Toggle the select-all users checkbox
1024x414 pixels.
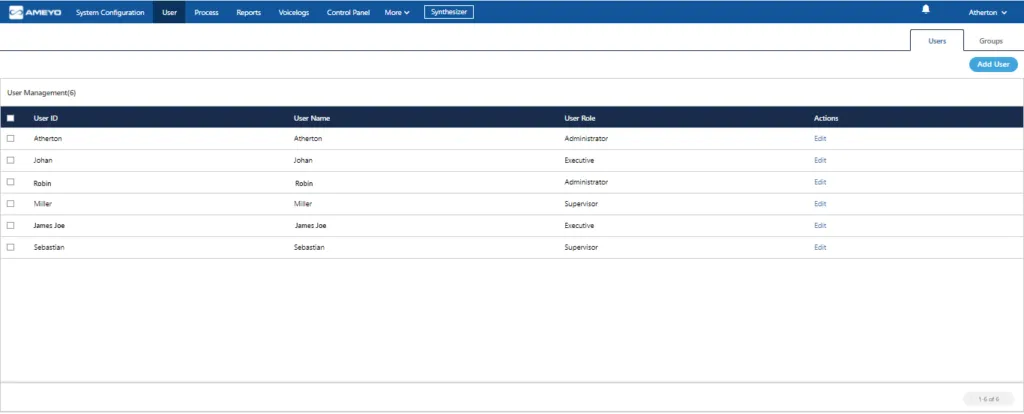coord(10,118)
